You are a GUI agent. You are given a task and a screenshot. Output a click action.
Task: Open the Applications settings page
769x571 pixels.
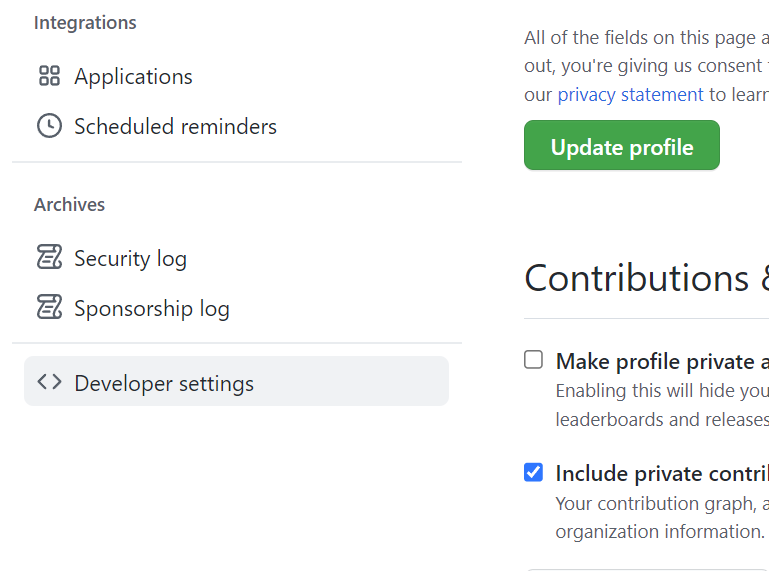(133, 76)
